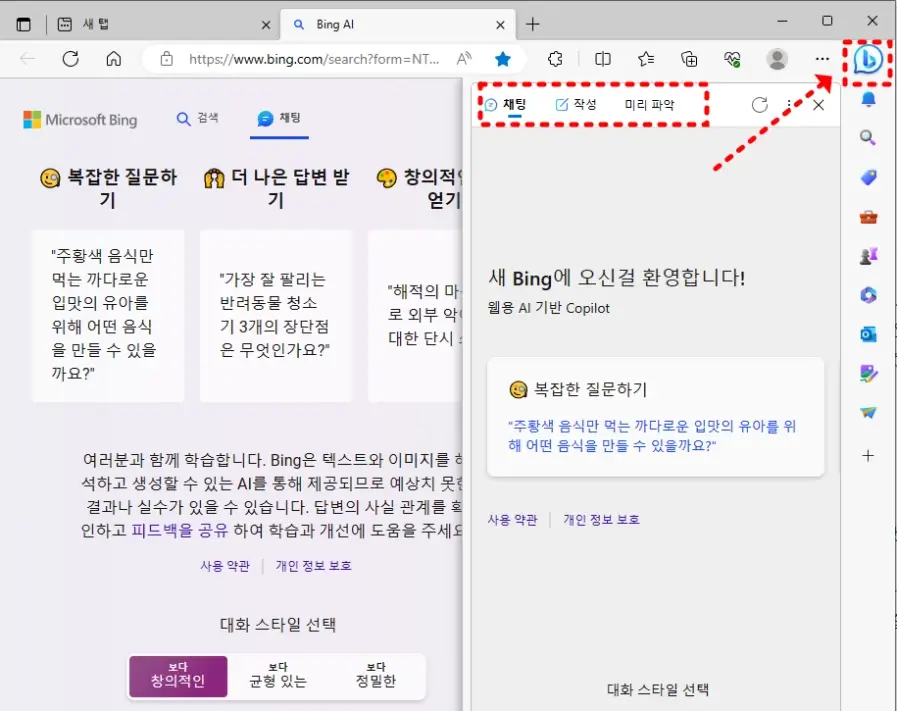Add this page to favorites
This screenshot has width=897, height=711.
[503, 59]
